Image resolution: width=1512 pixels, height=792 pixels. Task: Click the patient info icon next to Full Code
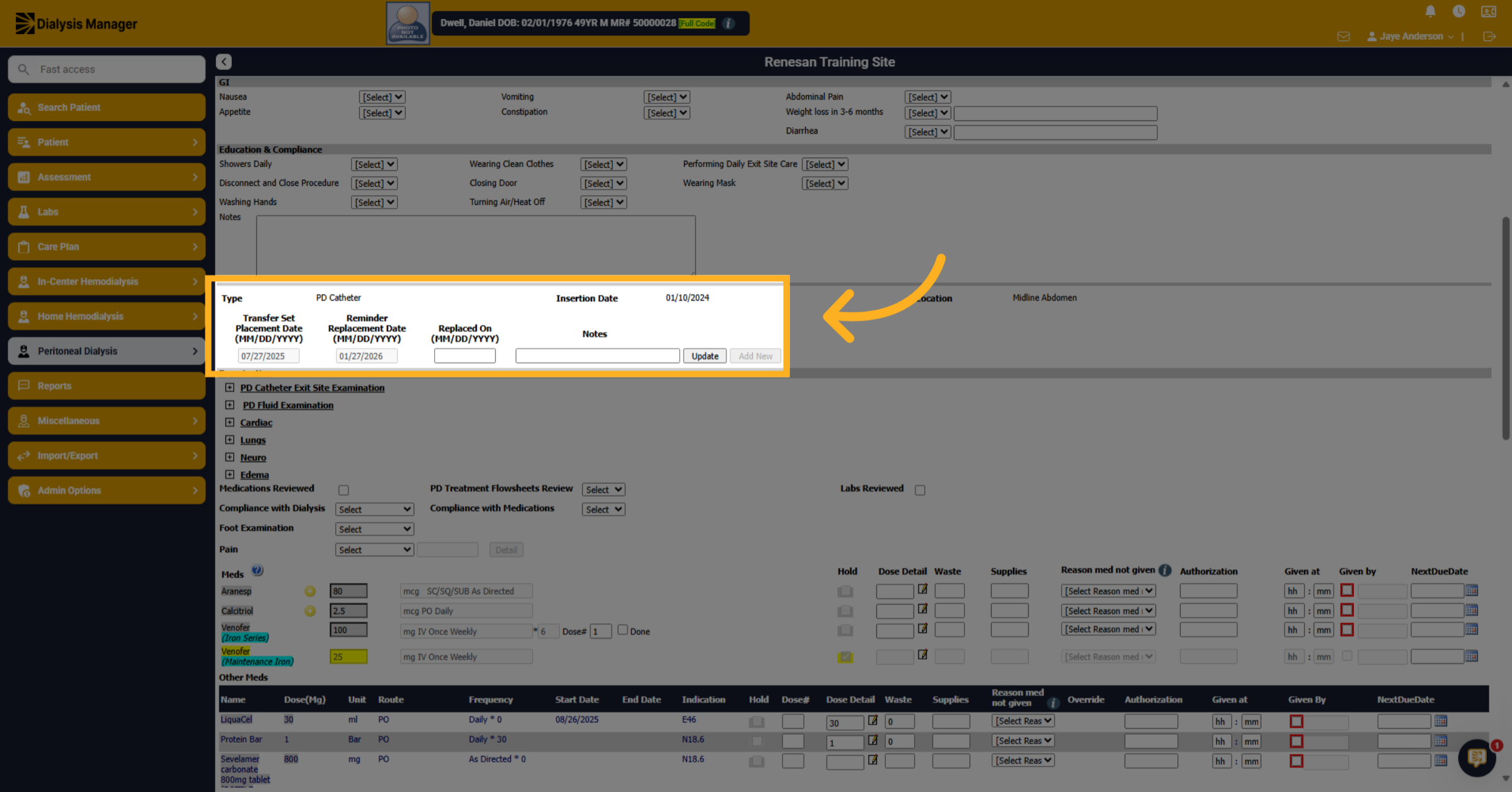tap(728, 23)
